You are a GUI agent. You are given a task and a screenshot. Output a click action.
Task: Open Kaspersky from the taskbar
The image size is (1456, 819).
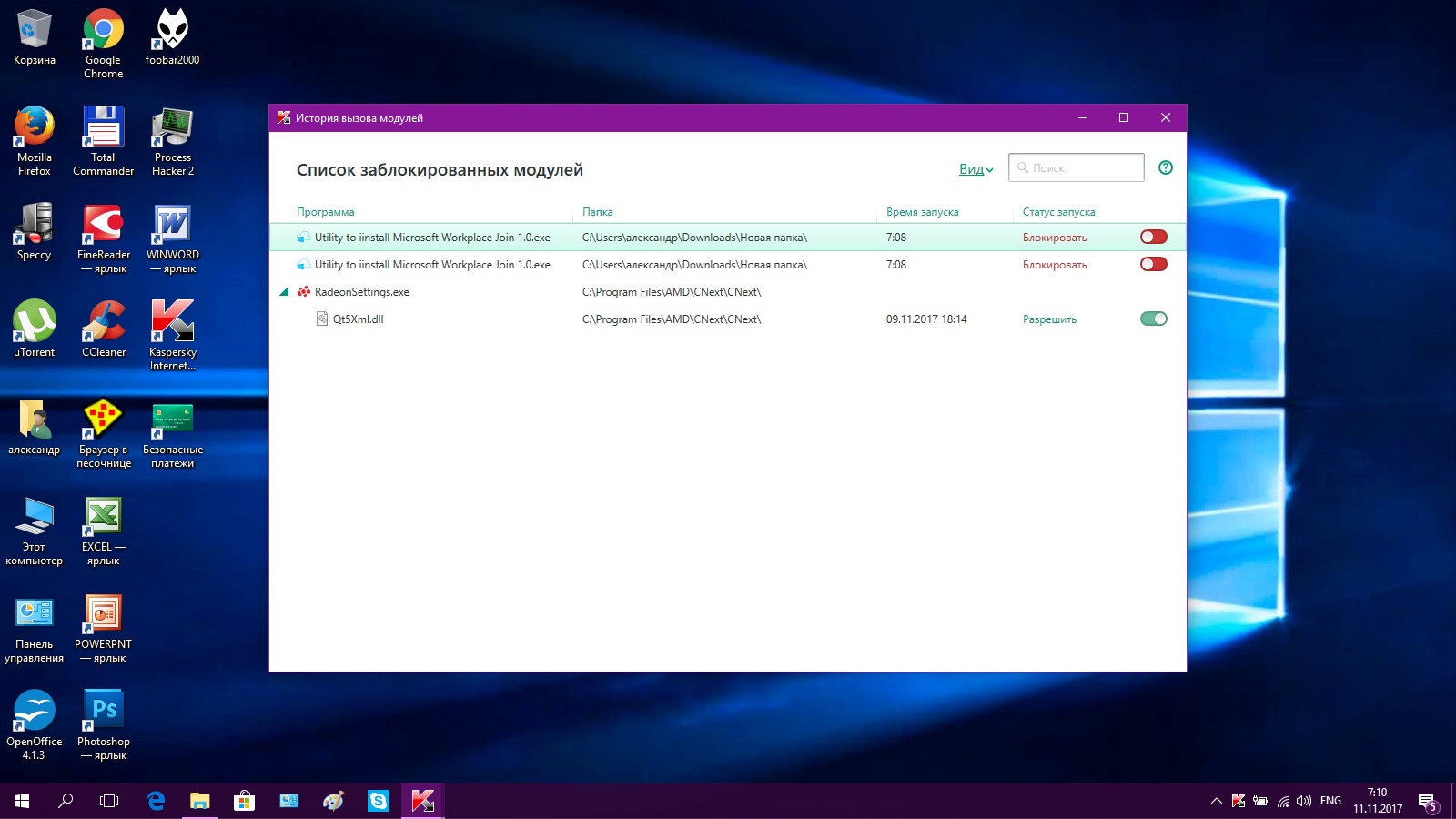click(x=422, y=801)
